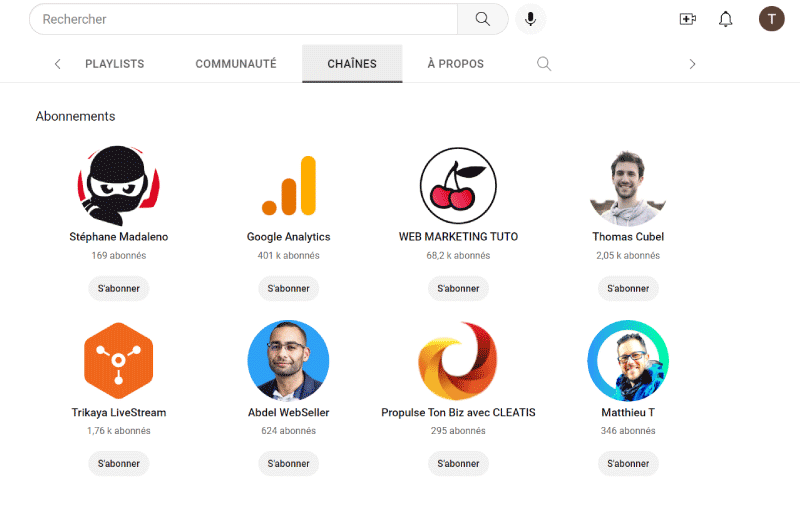
Task: Subscribe to Propulse Ton Biz avec CLEATIS
Action: tap(458, 463)
